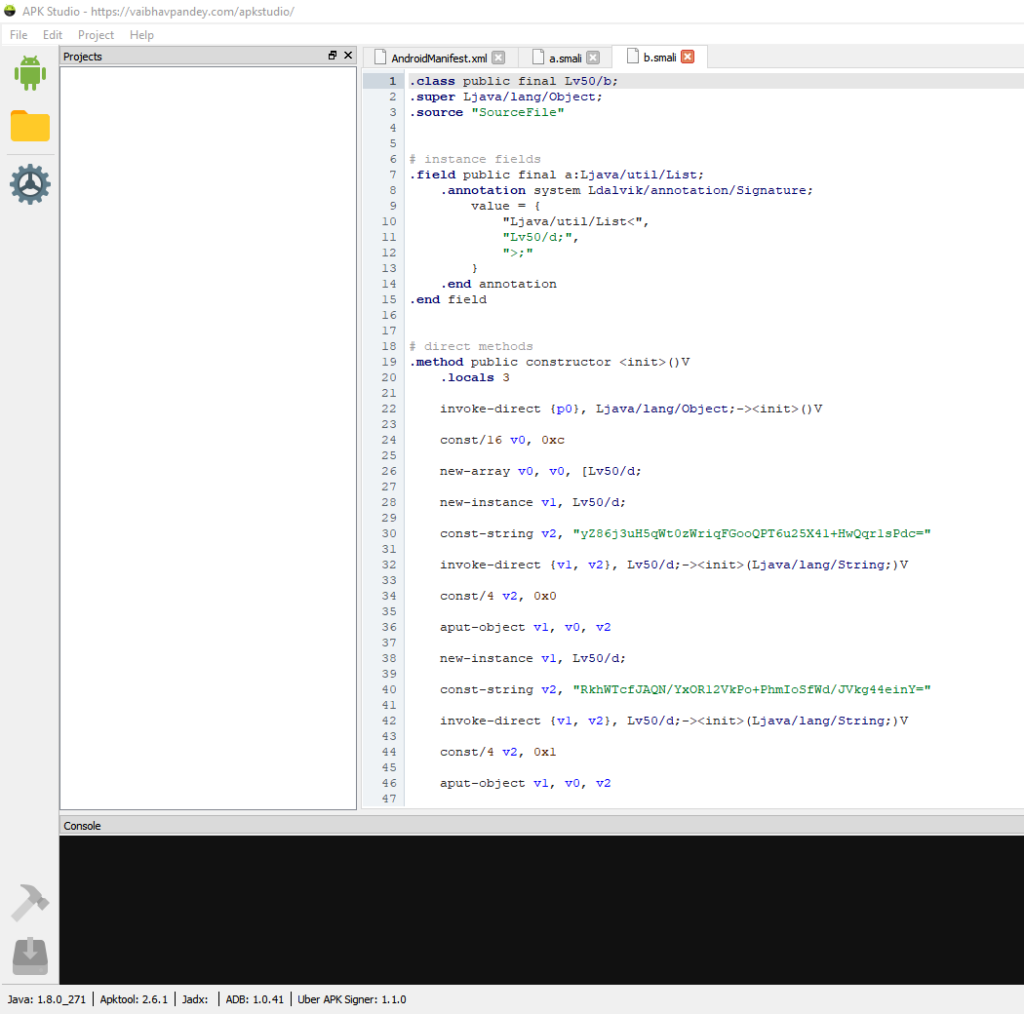The image size is (1024, 1014).
Task: Close the b.smali tab
Action: pyautogui.click(x=687, y=57)
